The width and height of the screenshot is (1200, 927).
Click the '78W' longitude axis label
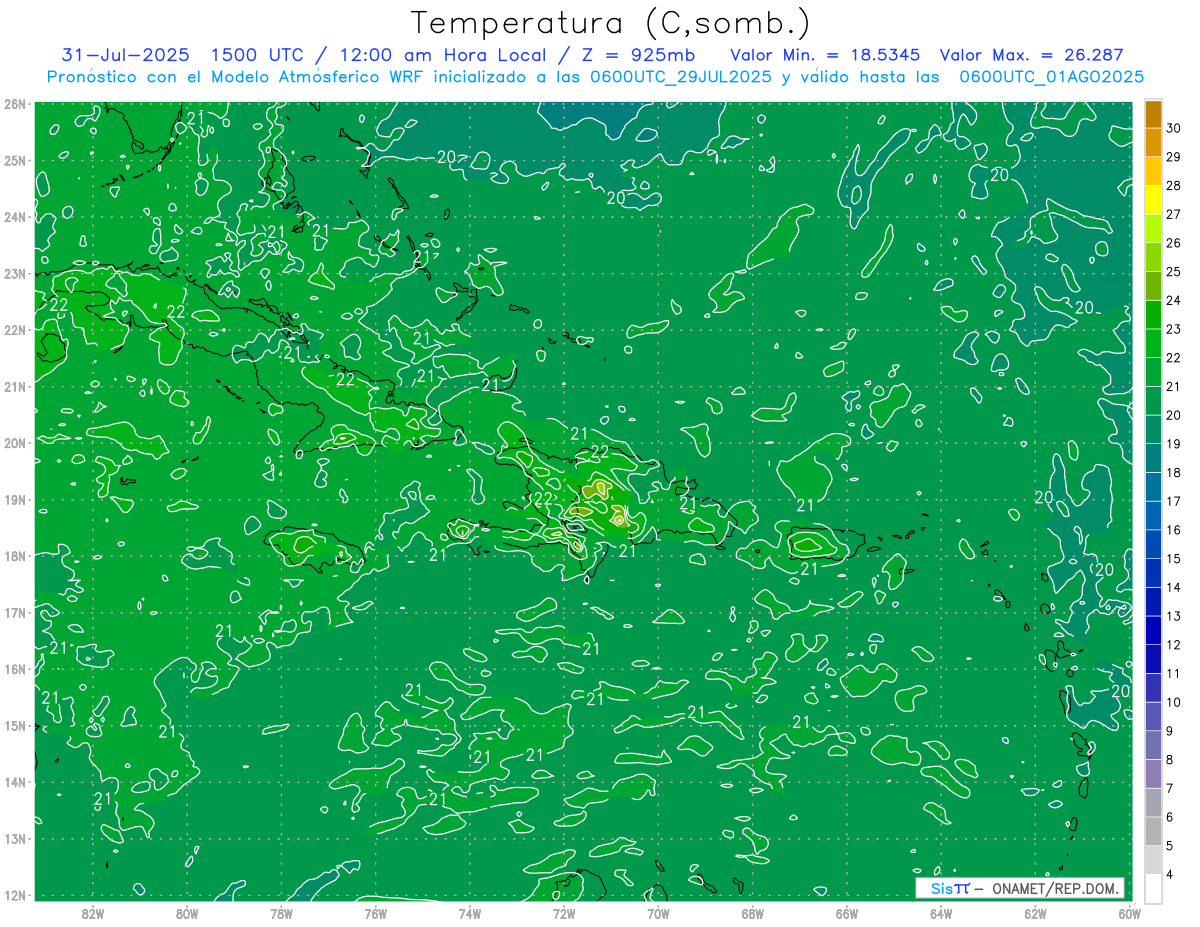(281, 913)
